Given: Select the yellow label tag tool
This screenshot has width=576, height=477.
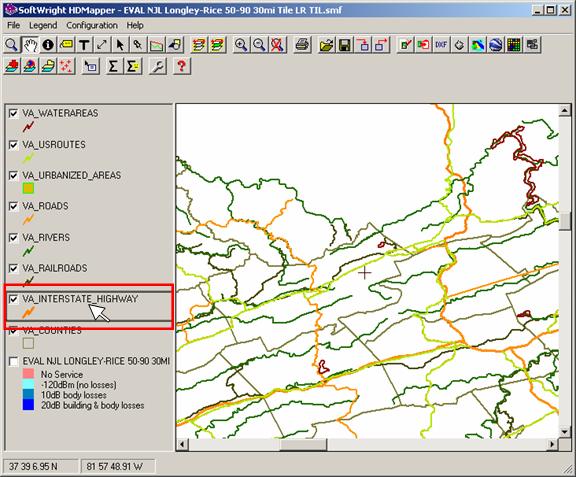Looking at the screenshot, I should [x=66, y=45].
